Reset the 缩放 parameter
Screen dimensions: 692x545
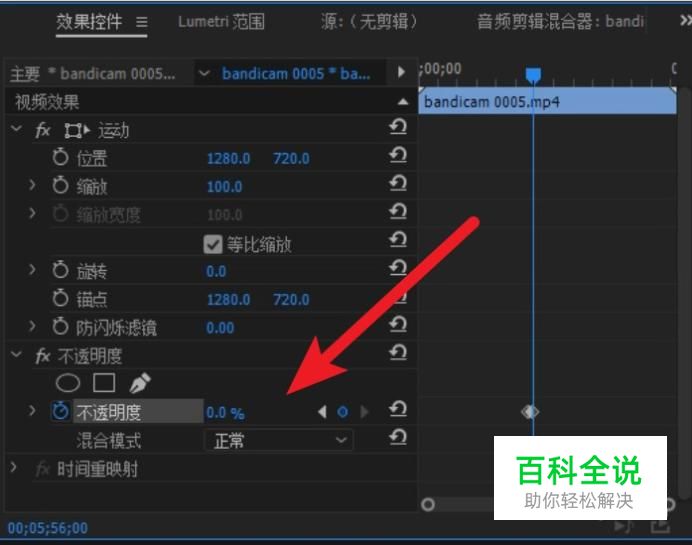(x=398, y=184)
